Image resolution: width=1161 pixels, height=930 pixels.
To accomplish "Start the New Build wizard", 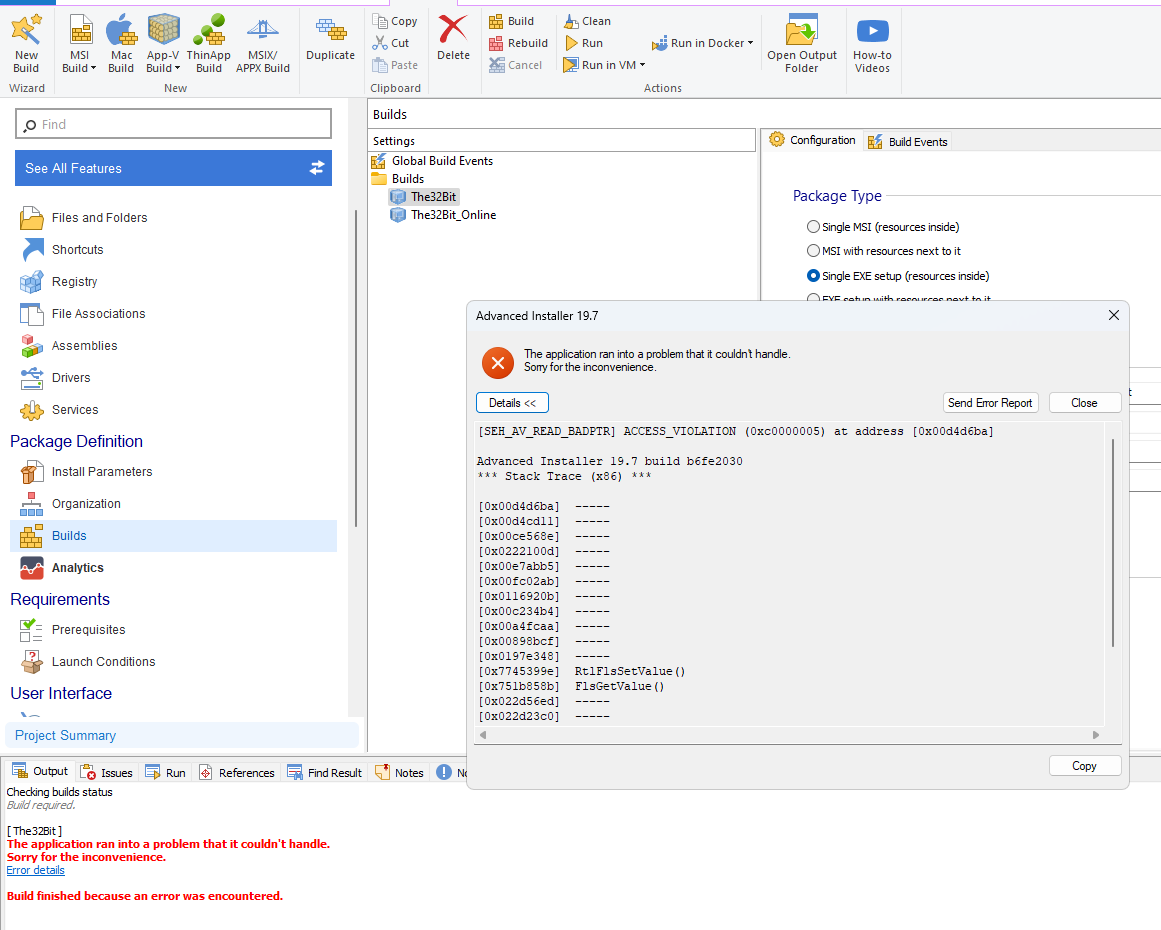I will 26,42.
